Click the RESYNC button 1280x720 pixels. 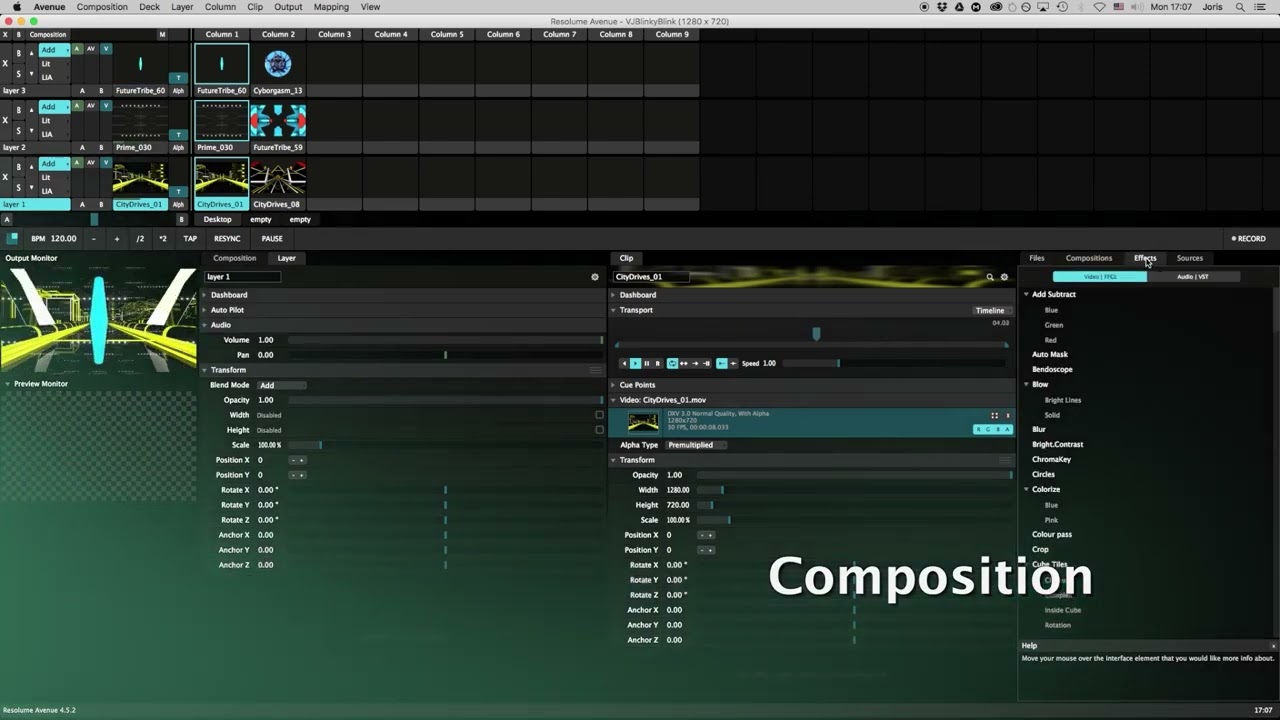point(227,239)
